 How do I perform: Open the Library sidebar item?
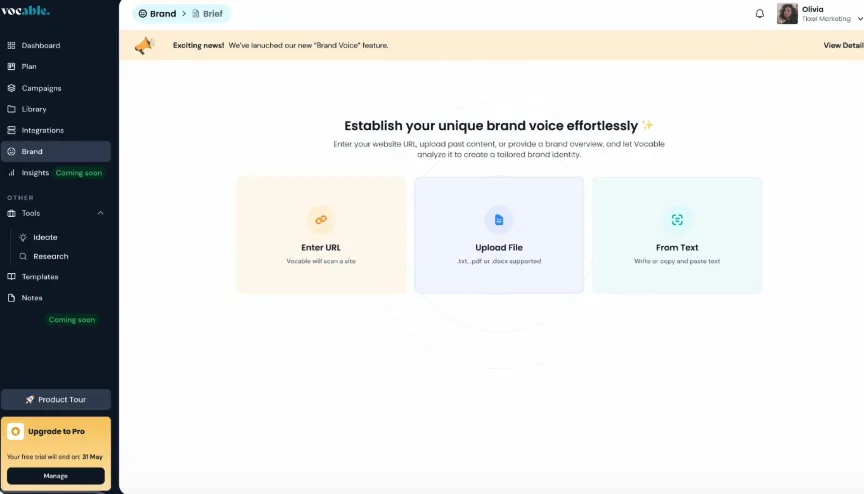[x=34, y=109]
